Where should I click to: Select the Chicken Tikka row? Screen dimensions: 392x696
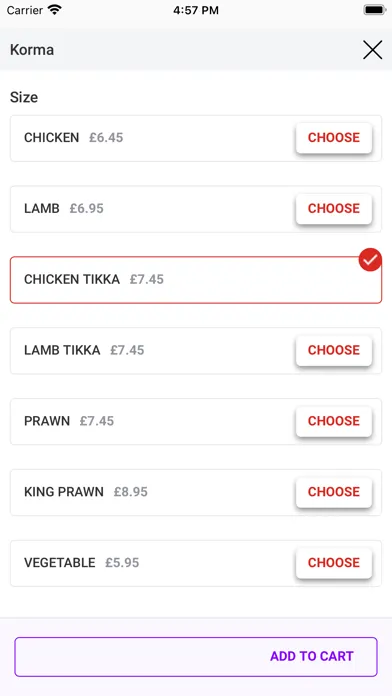point(196,280)
